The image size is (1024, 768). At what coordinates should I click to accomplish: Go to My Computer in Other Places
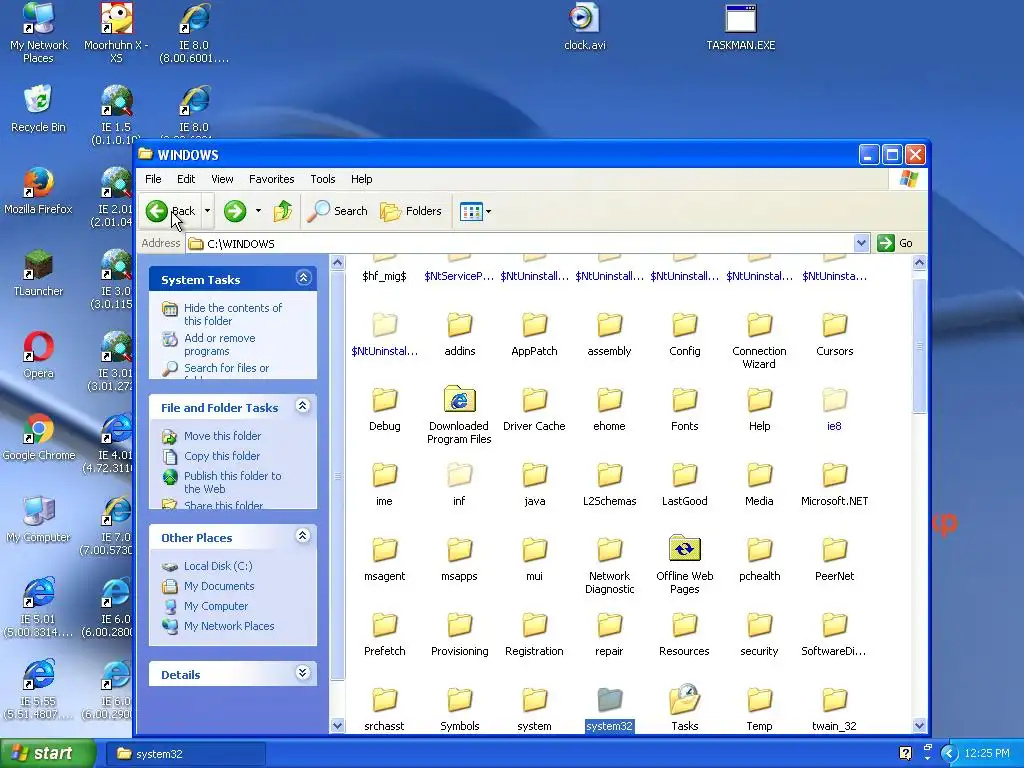(216, 606)
